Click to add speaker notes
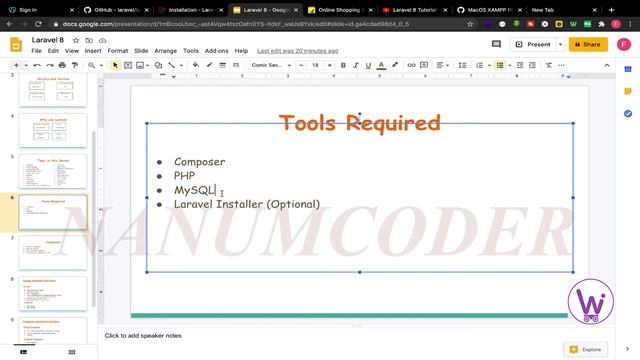Screen dimensions: 640x360 tap(143, 336)
